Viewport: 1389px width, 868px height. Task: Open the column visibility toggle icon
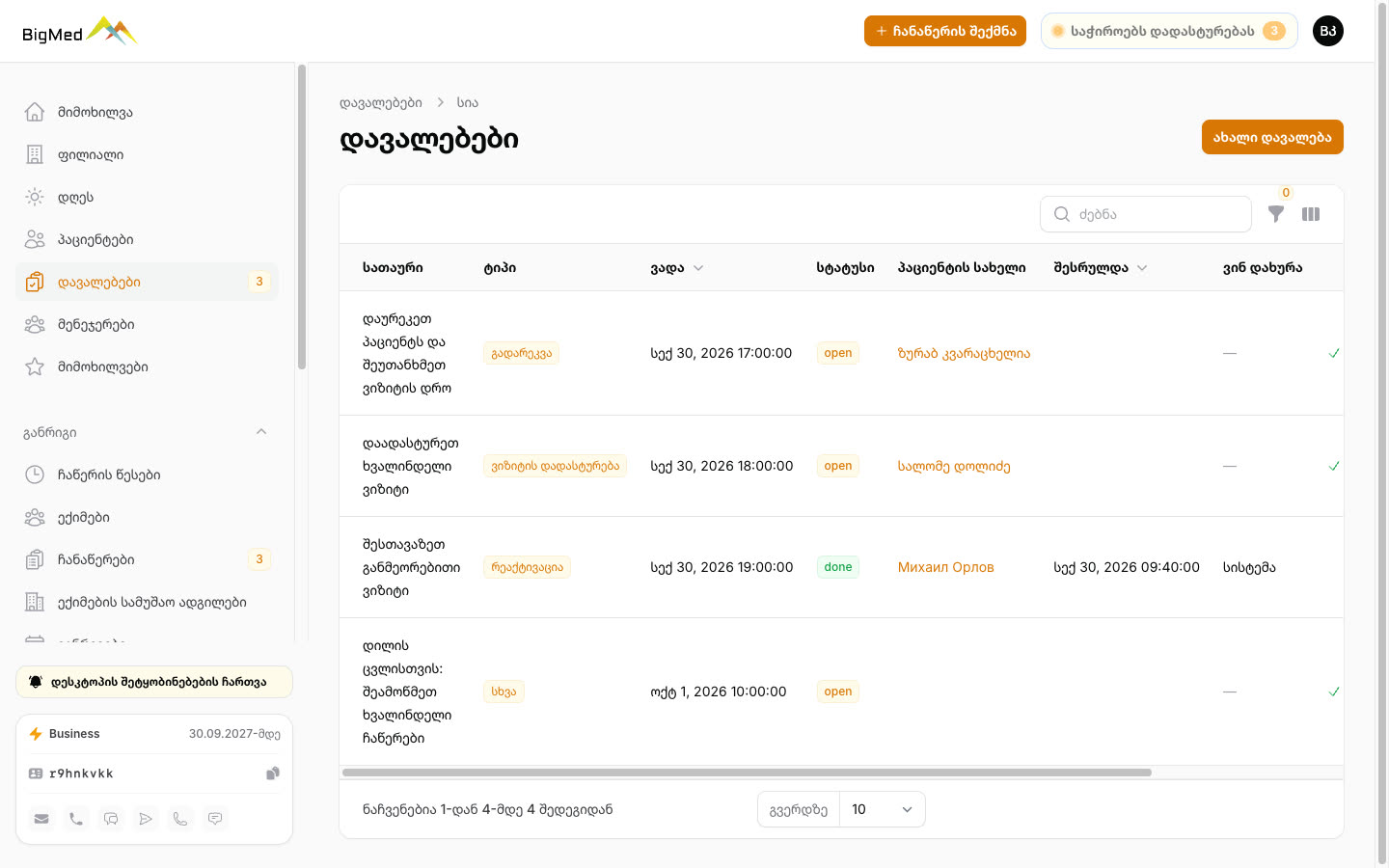pos(1311,214)
